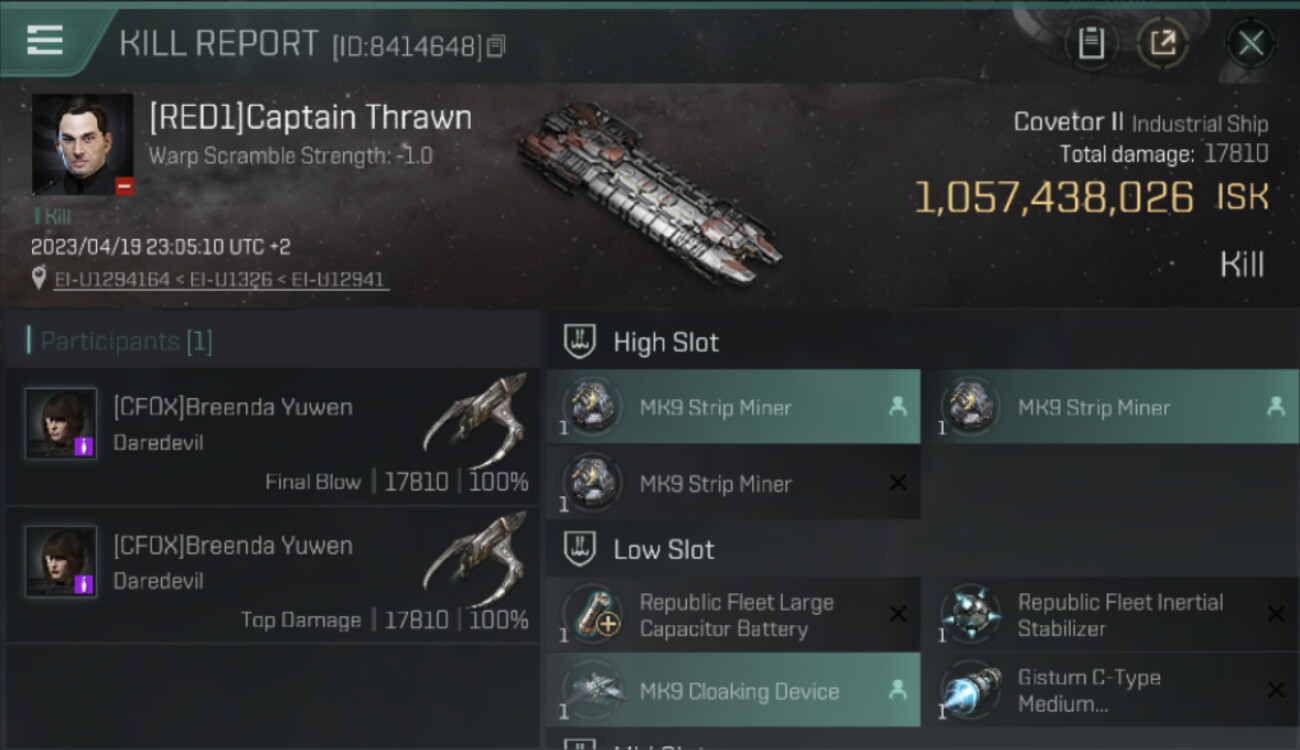The width and height of the screenshot is (1300, 750).
Task: Click Republic Fleet Large Capacitor Battery
Action: tap(732, 615)
